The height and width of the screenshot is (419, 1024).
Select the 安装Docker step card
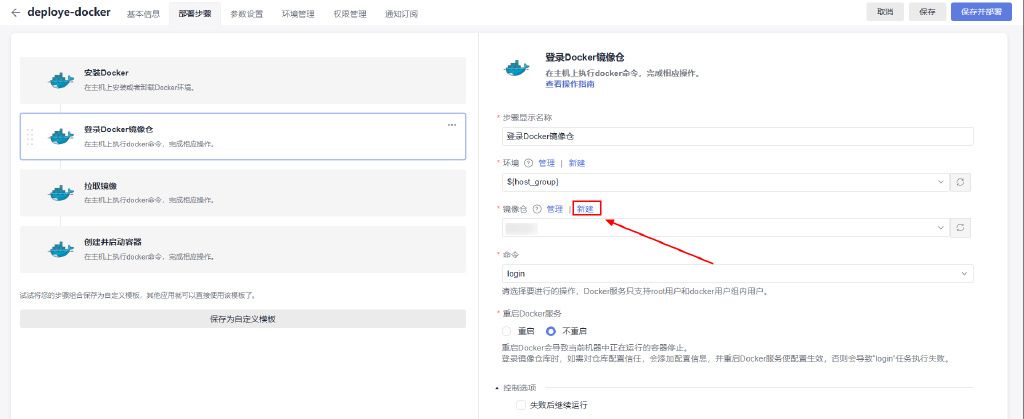click(x=243, y=80)
